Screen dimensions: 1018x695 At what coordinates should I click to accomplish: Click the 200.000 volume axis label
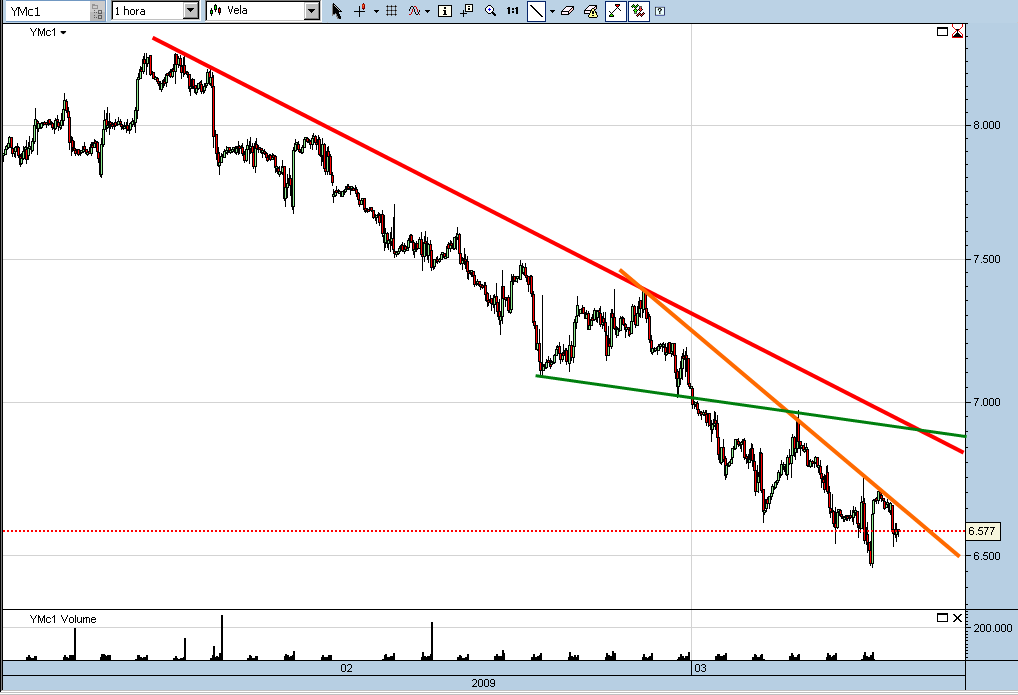pyautogui.click(x=993, y=628)
